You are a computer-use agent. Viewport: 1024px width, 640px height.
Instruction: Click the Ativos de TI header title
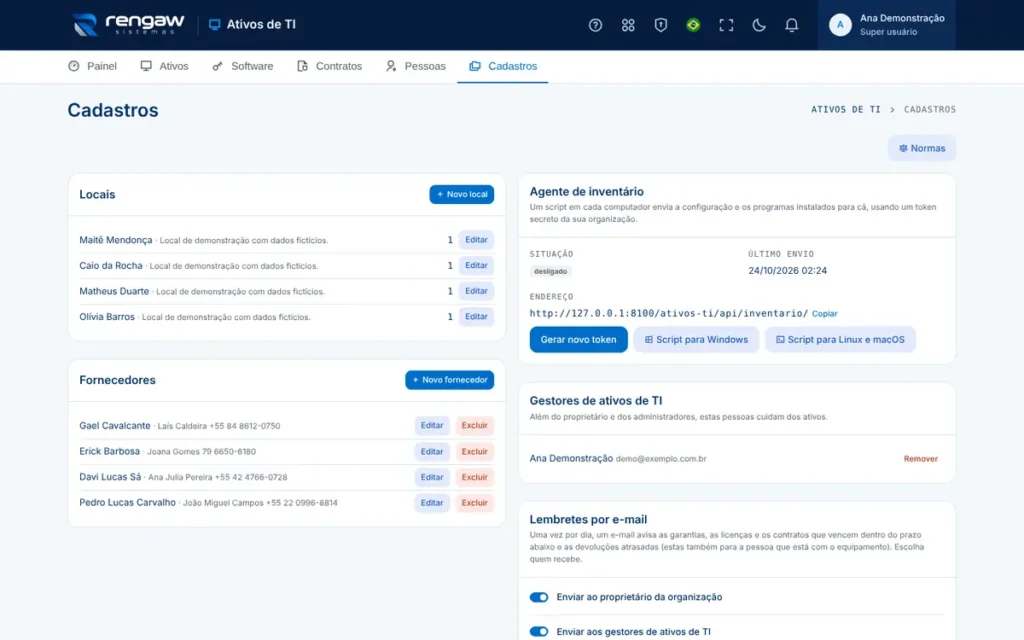(261, 25)
